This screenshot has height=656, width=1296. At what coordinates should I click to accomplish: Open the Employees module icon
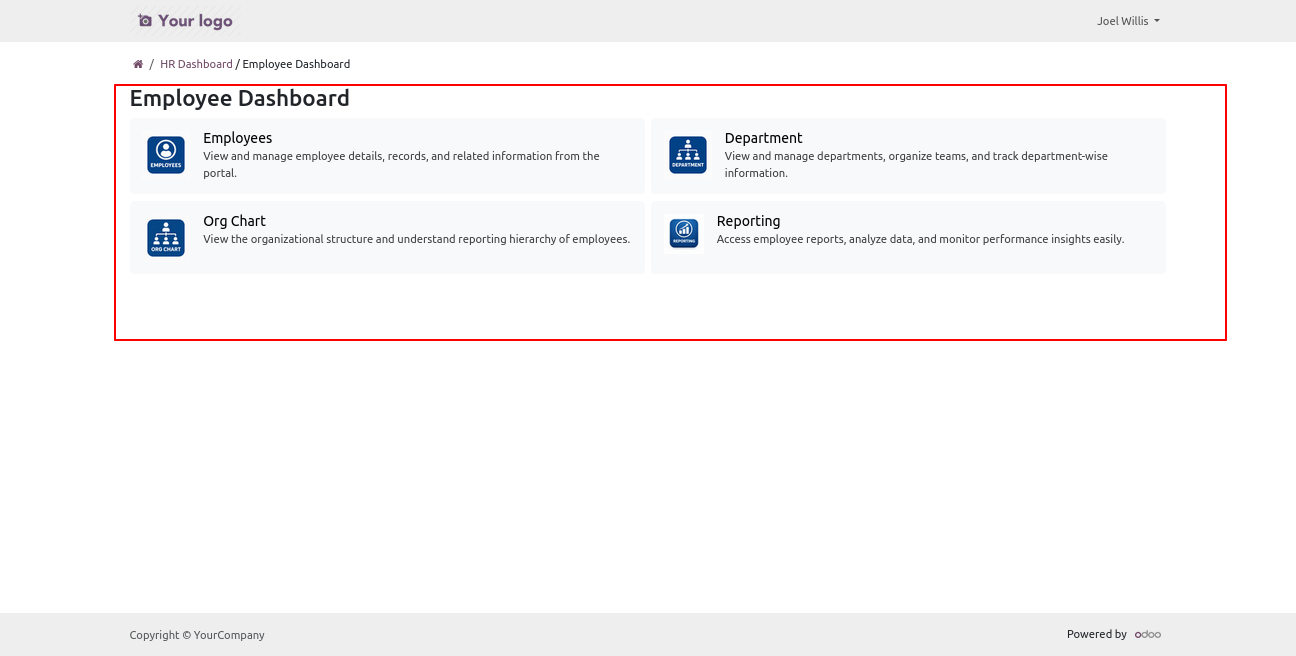point(166,155)
